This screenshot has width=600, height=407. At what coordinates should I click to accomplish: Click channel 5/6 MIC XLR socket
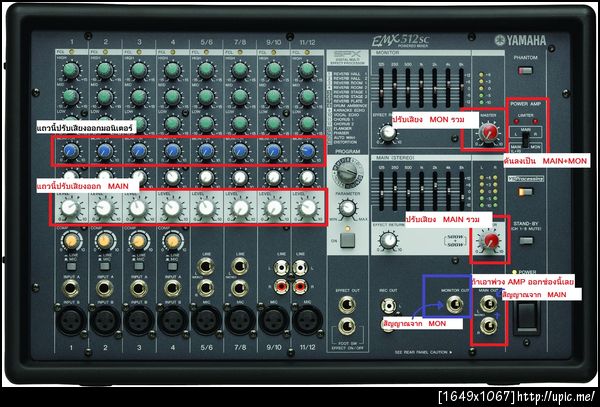click(x=206, y=320)
